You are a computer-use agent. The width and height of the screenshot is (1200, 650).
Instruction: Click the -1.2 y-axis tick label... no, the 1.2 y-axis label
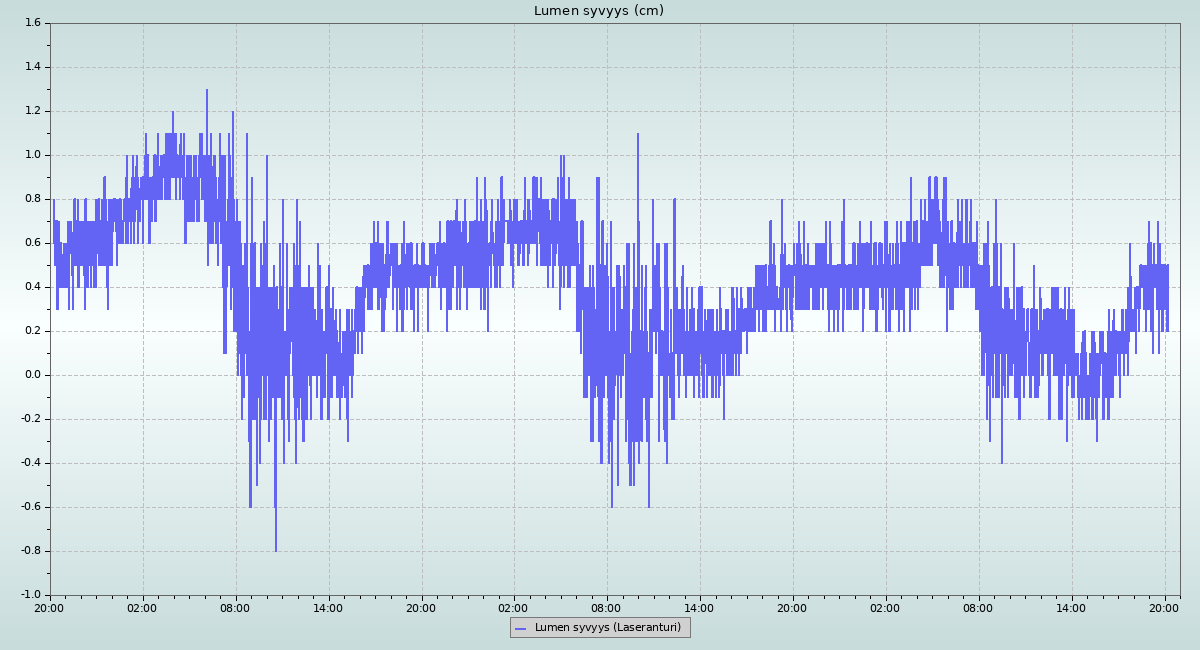point(32,111)
